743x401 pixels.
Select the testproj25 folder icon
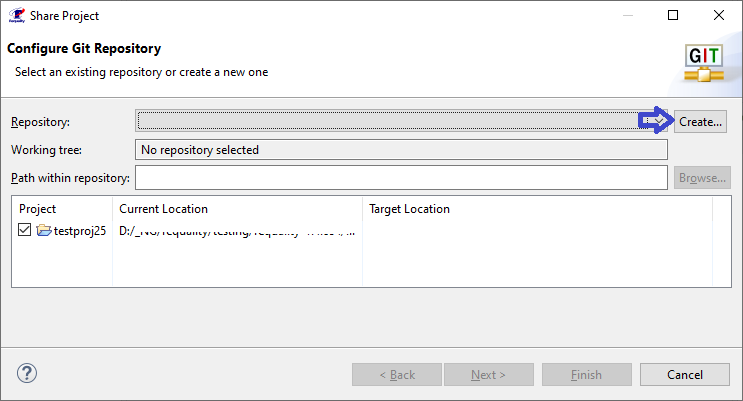pos(44,230)
